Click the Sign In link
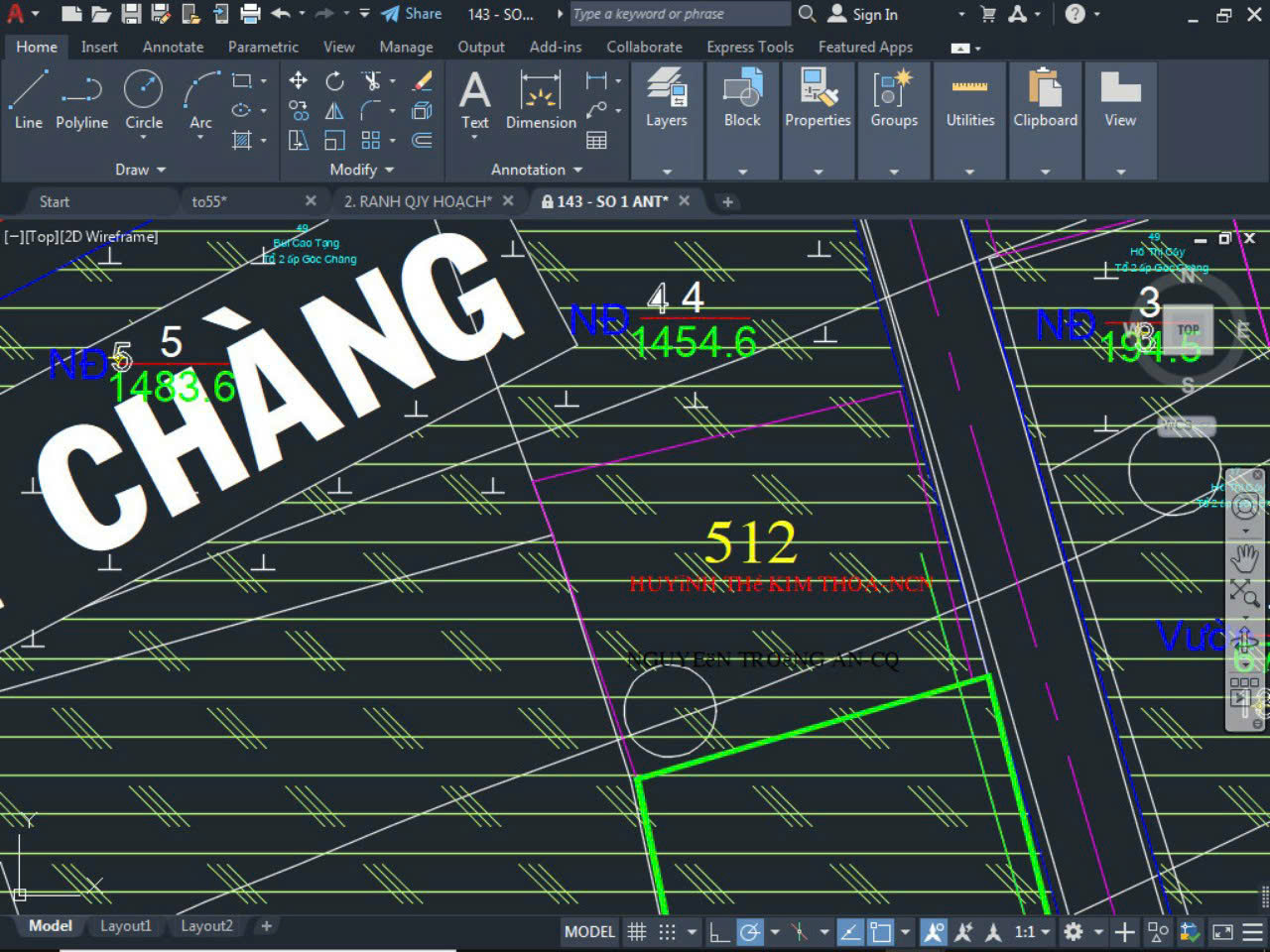 point(874,14)
